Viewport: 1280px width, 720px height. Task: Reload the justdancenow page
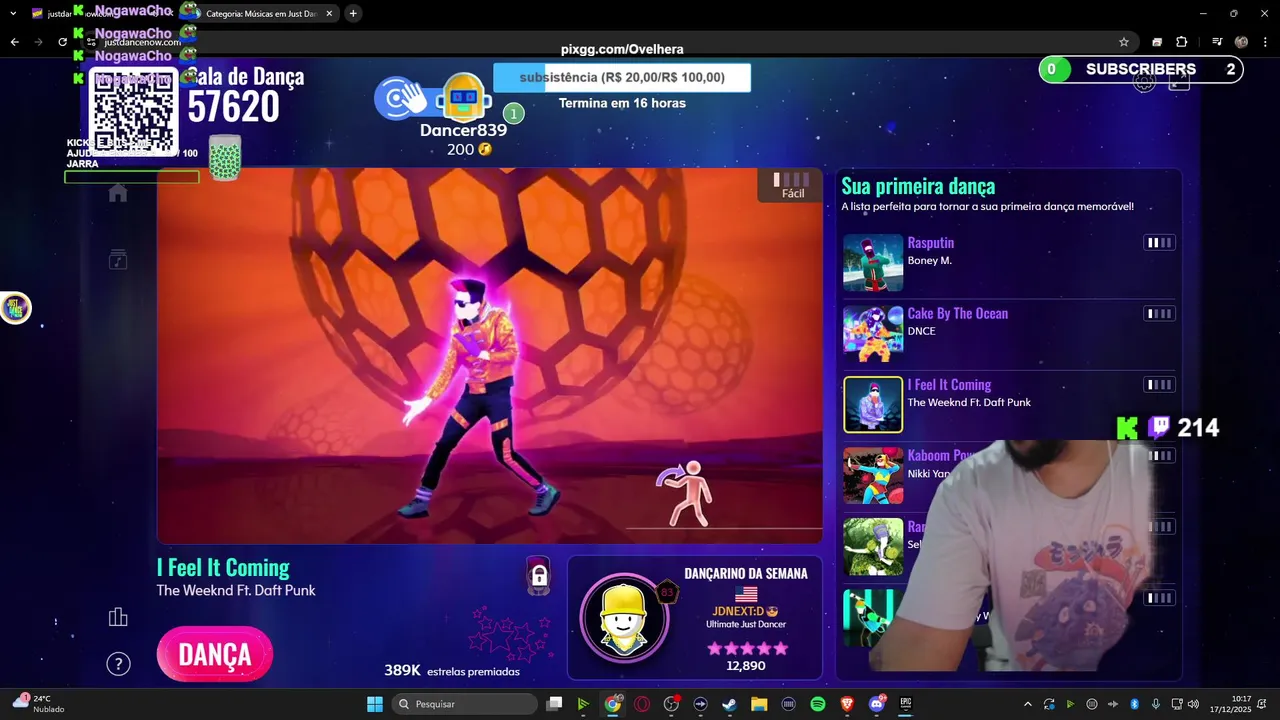(x=62, y=42)
